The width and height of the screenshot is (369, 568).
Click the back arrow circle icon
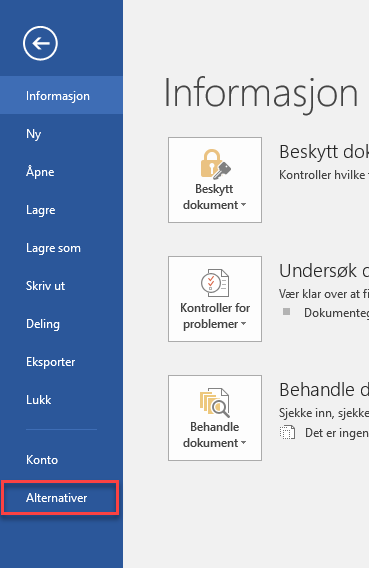pyautogui.click(x=40, y=43)
